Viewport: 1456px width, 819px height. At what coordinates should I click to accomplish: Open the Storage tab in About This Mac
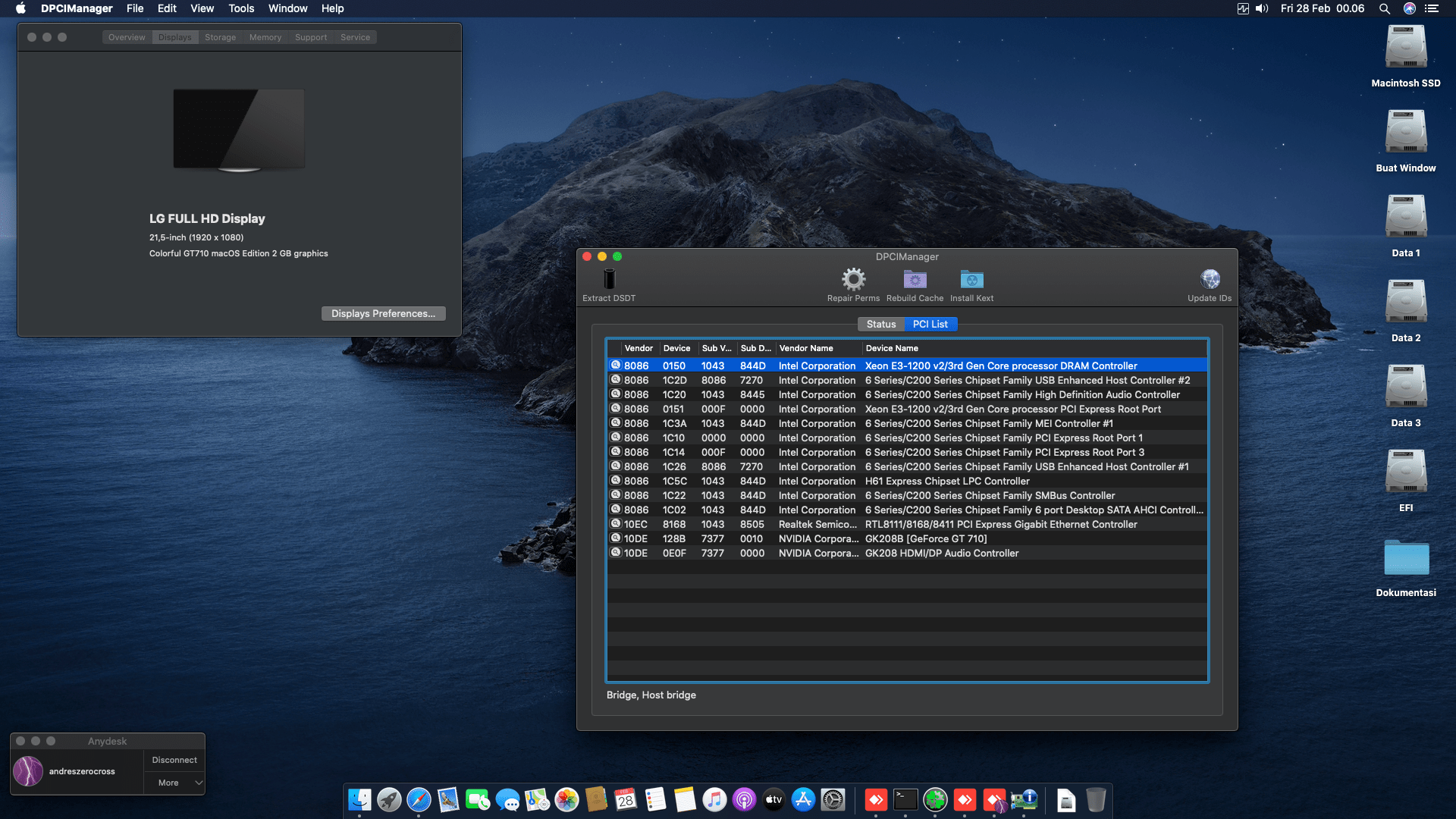pos(220,37)
